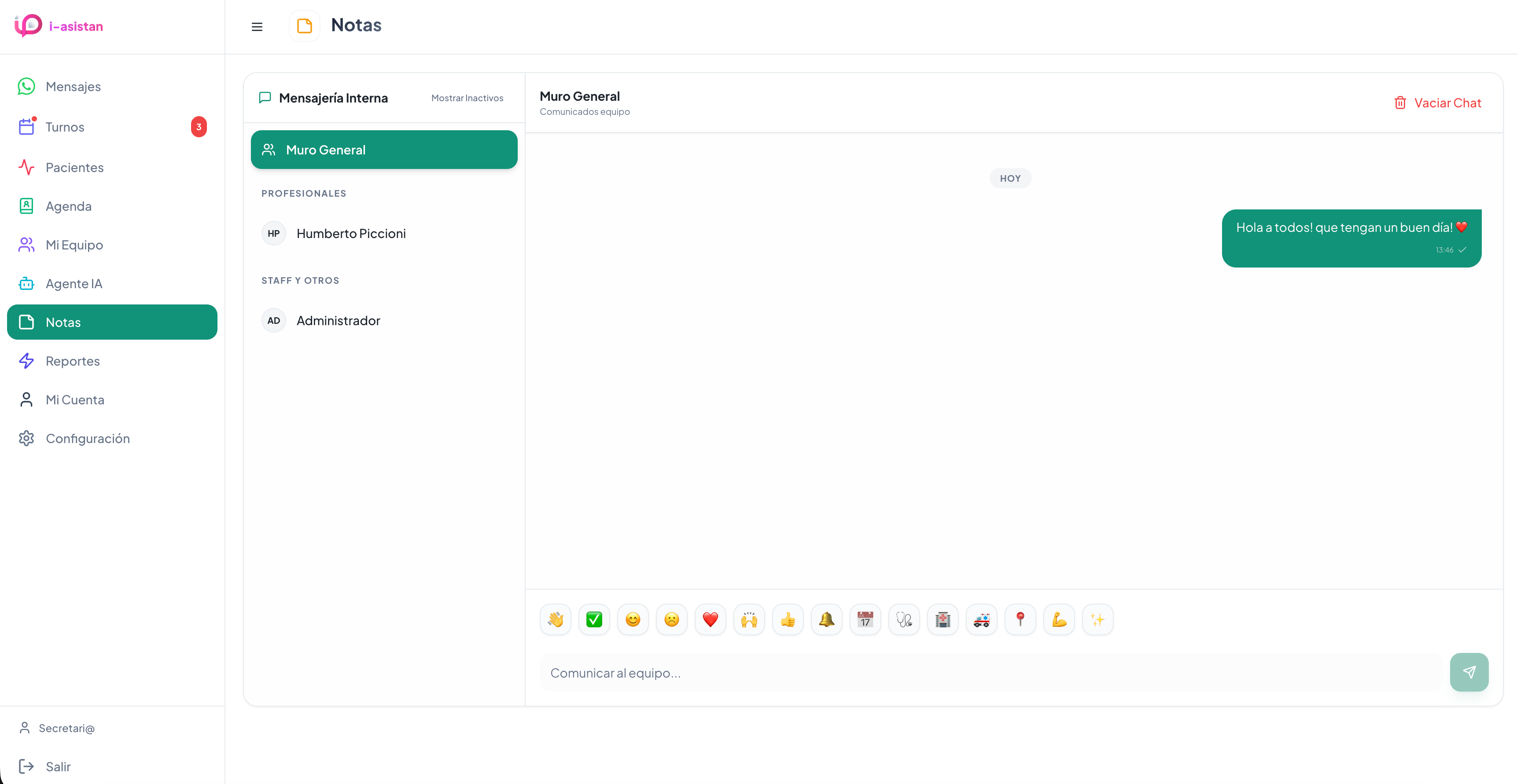
Task: Insert the hospital emoji
Action: click(x=943, y=620)
